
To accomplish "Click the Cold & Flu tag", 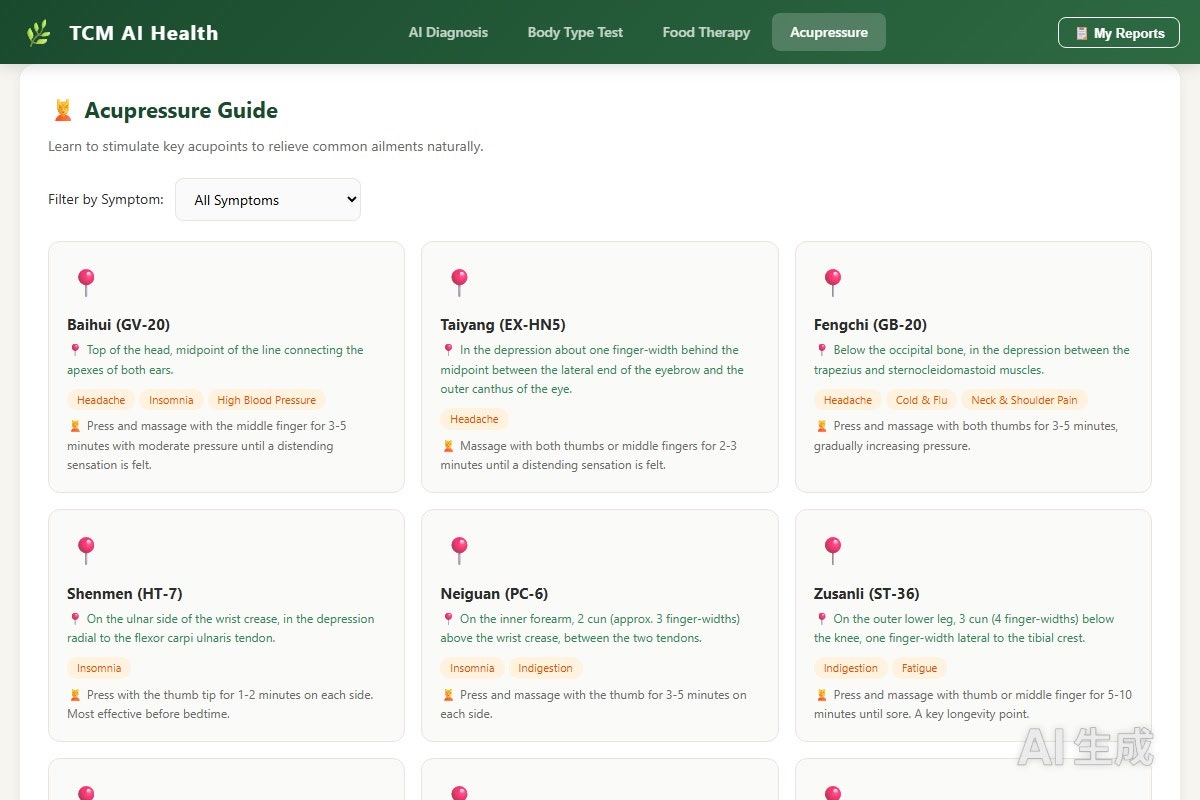I will click(x=922, y=400).
